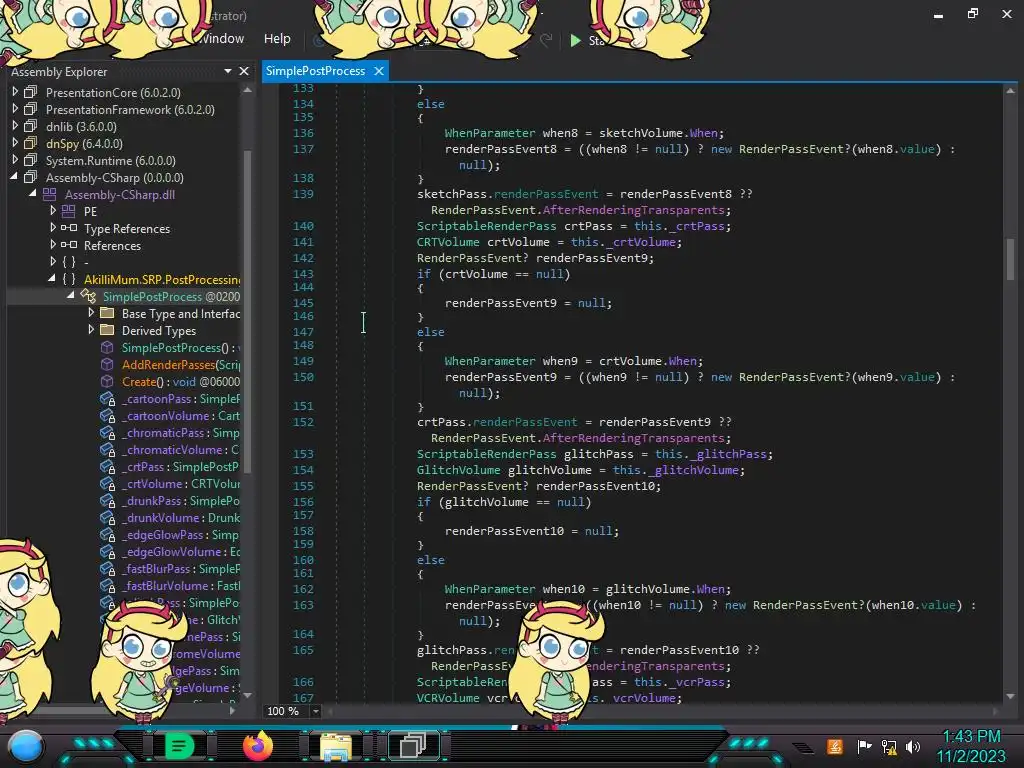The width and height of the screenshot is (1024, 768).
Task: Select the SimplePostProcess() constructor entry
Action: (x=181, y=347)
